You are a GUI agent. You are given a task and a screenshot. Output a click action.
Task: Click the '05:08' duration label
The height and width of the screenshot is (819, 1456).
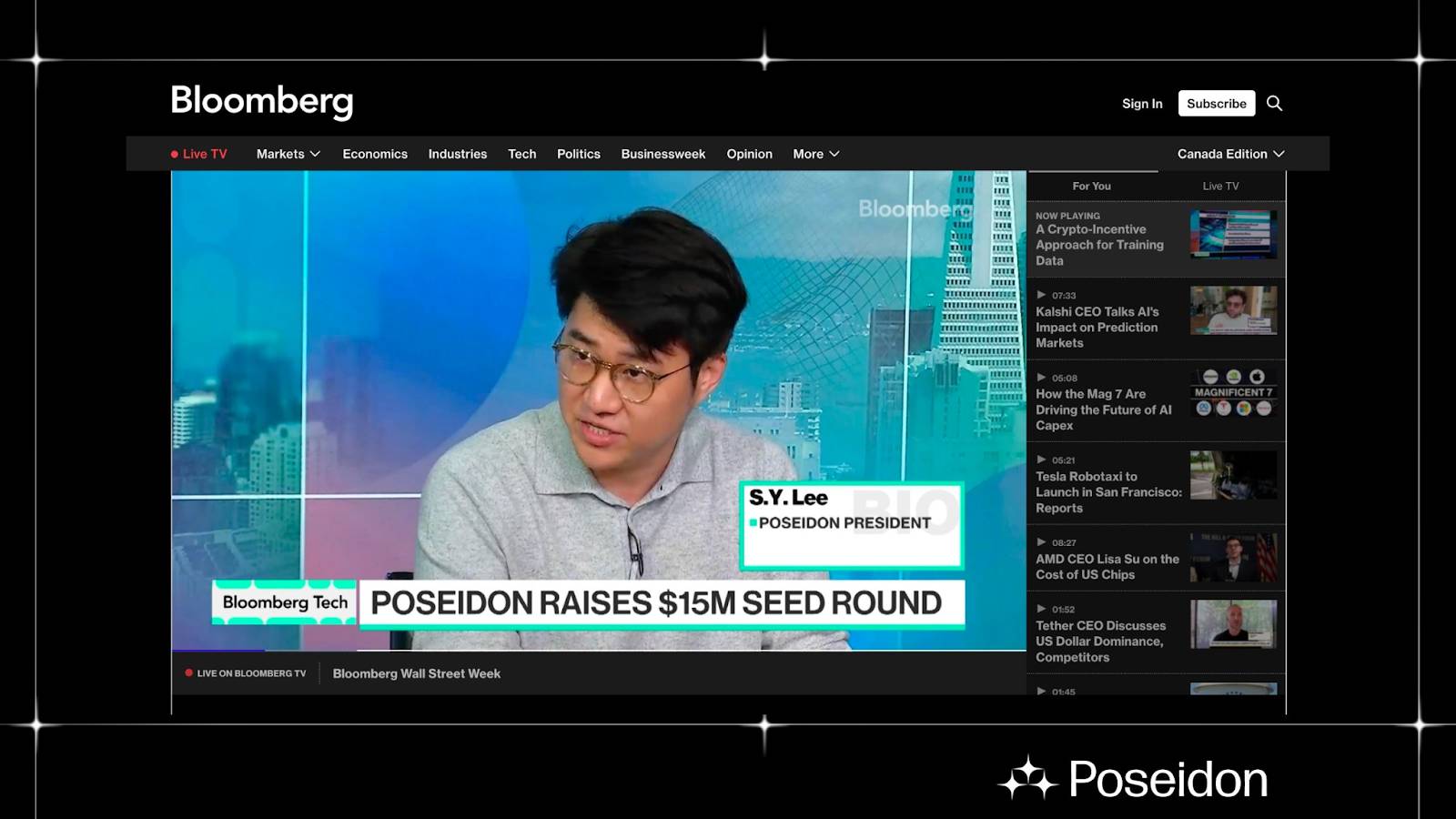pyautogui.click(x=1065, y=378)
